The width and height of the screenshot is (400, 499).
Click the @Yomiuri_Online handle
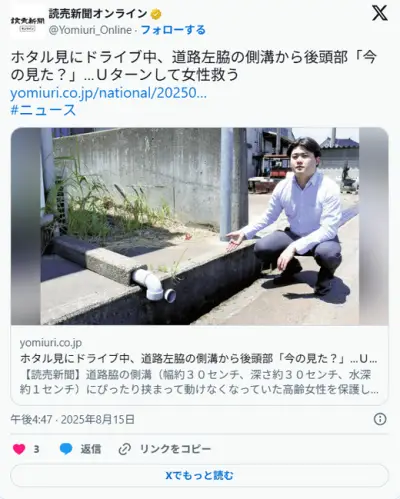click(x=90, y=30)
